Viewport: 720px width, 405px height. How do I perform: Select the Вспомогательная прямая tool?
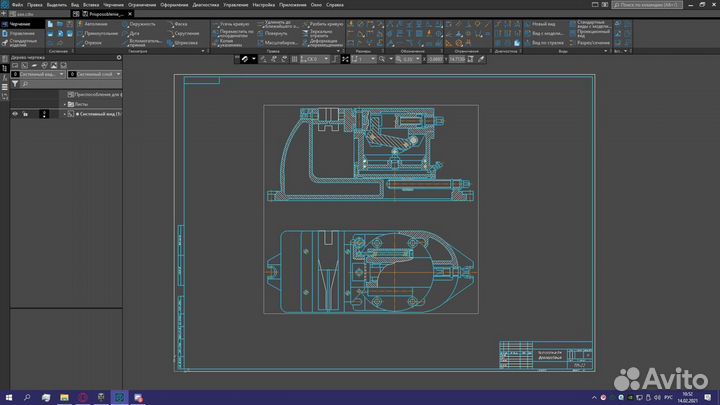tap(142, 43)
